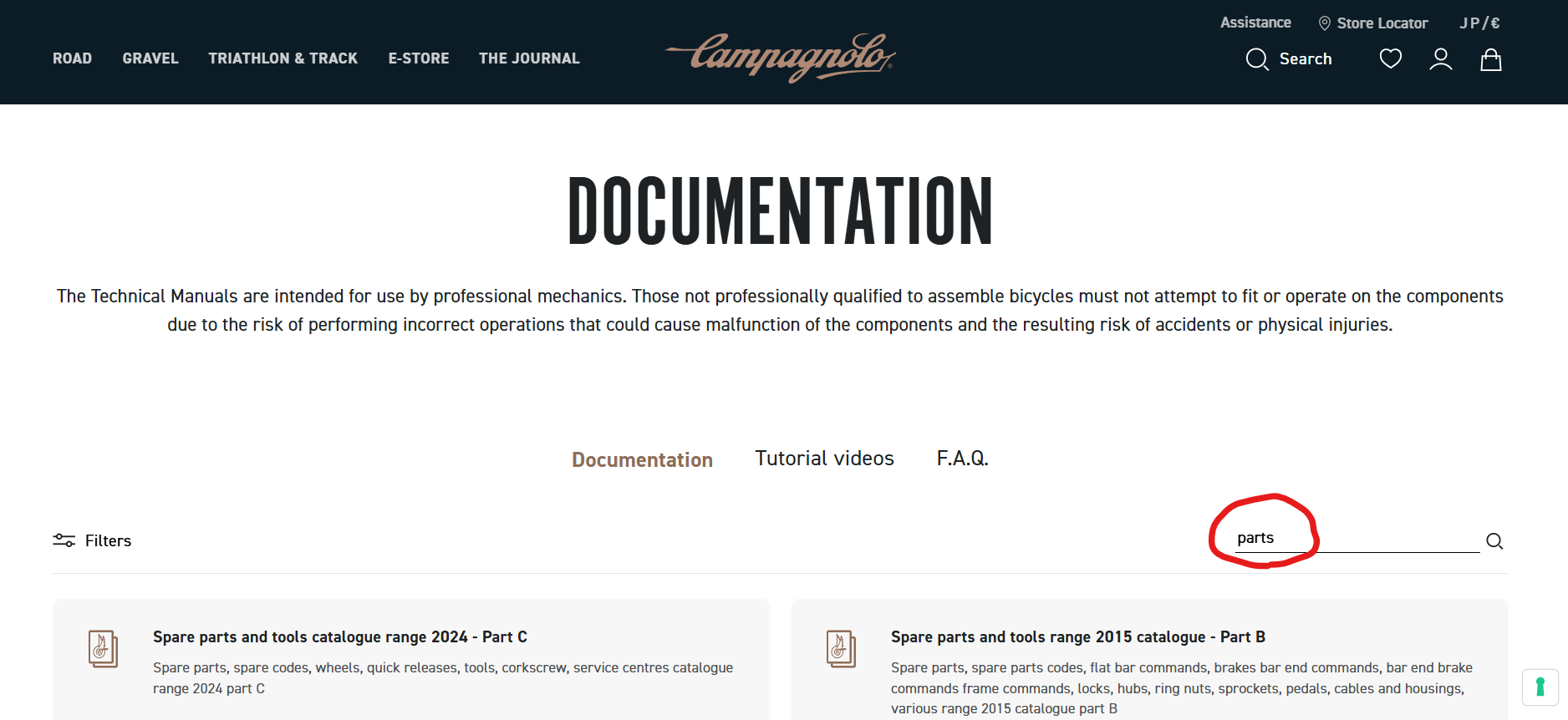Open the JP/€ region selector
Viewport: 1568px width, 720px height.
1479,23
